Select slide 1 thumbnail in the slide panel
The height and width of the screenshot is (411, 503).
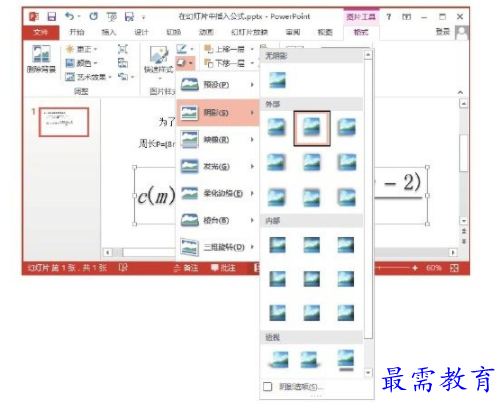tap(64, 122)
